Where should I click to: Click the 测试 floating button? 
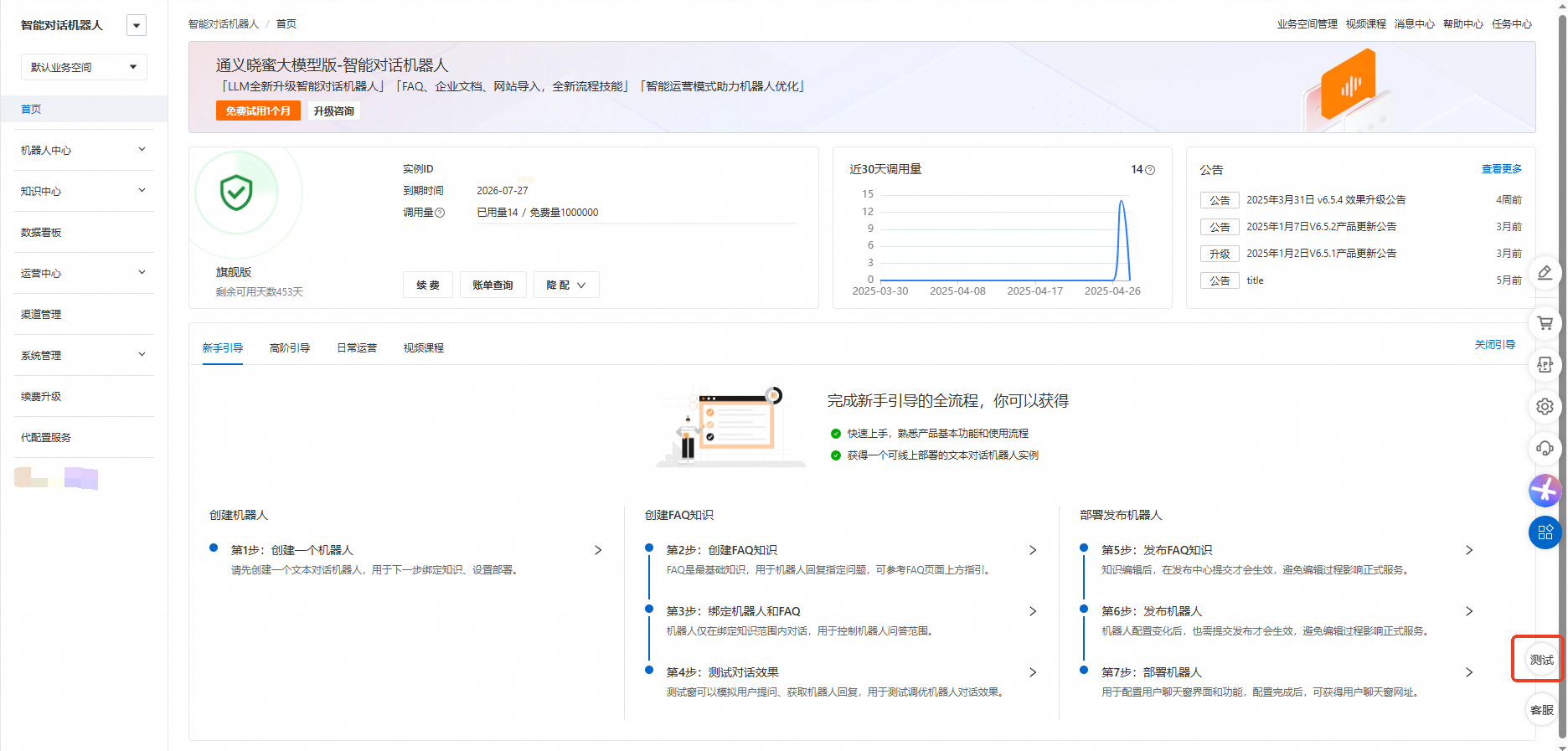pos(1541,660)
